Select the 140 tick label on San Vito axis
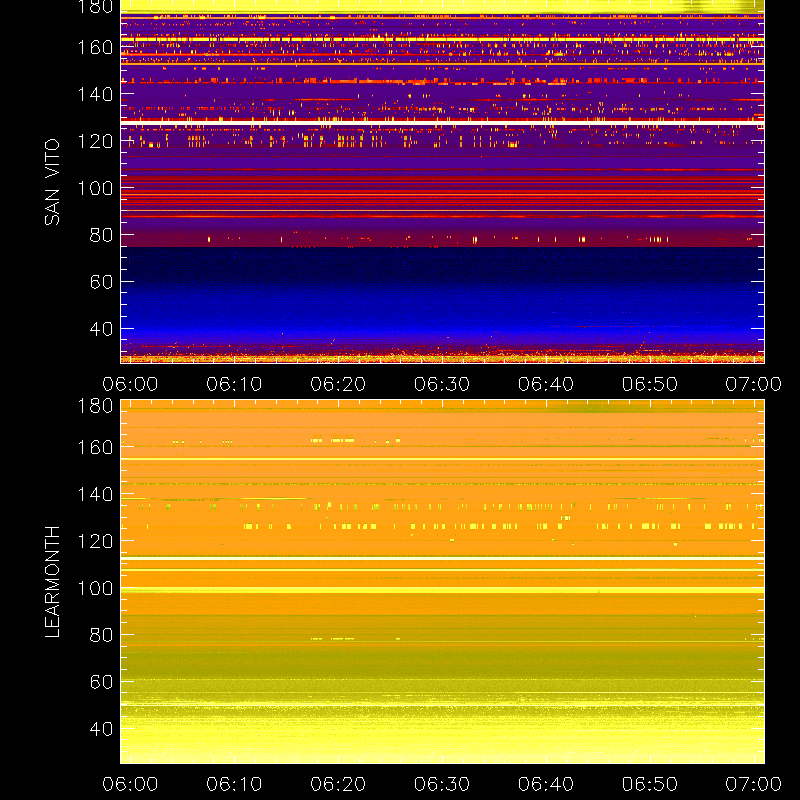 click(x=95, y=94)
